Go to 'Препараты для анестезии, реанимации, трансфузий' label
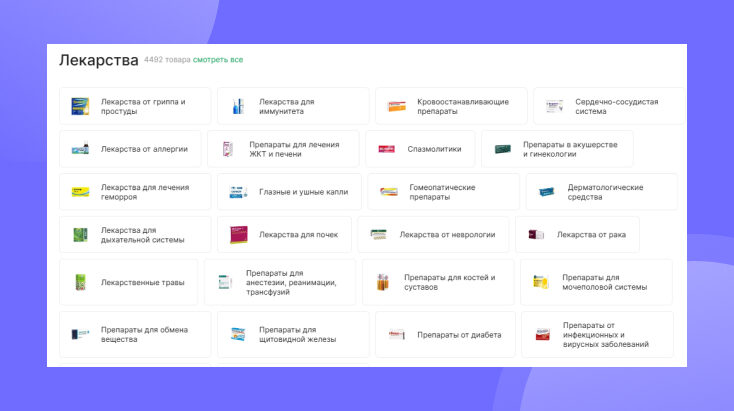734x411 pixels. (291, 282)
